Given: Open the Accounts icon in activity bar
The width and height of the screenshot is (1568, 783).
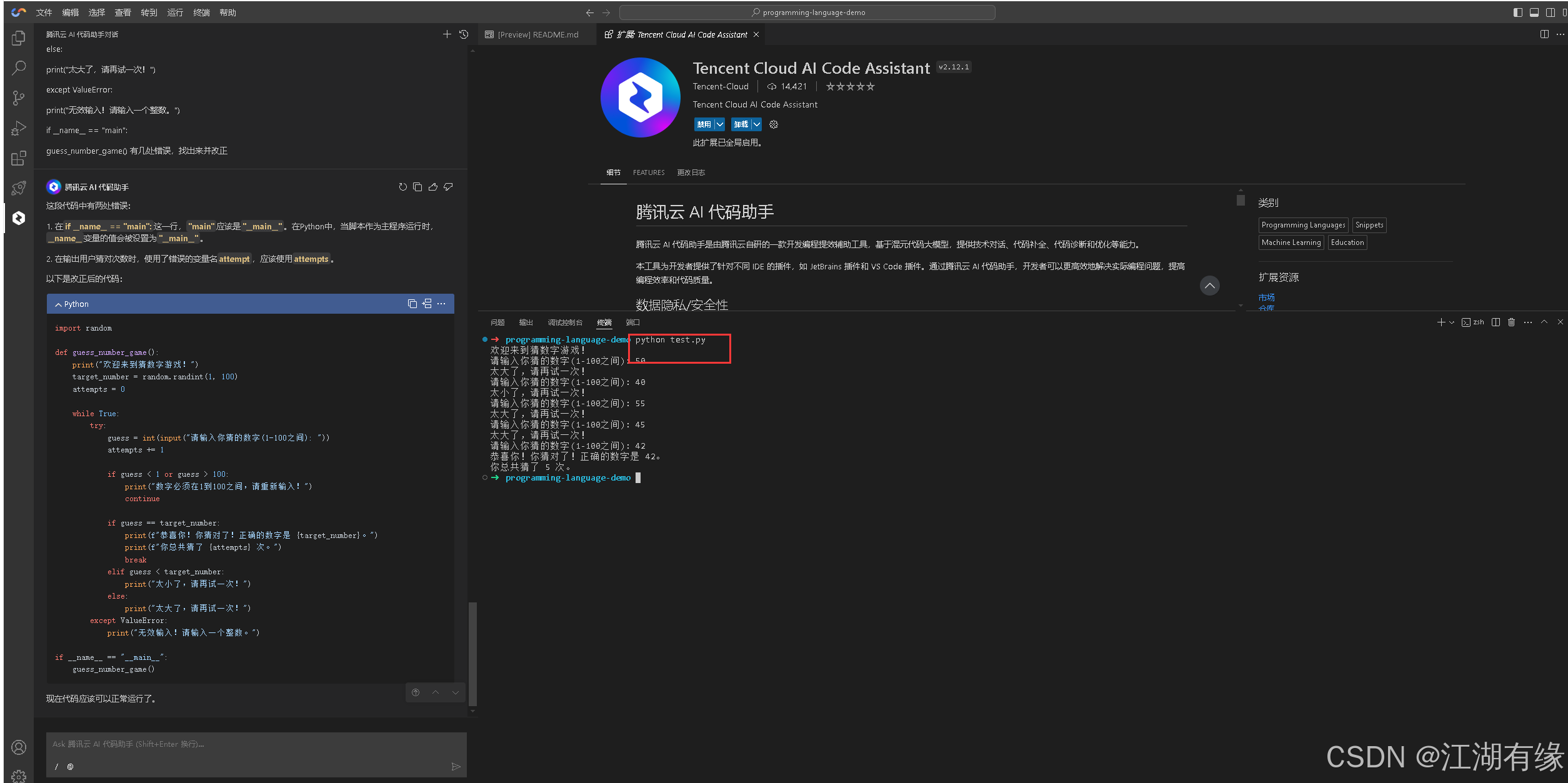Looking at the screenshot, I should [x=19, y=747].
